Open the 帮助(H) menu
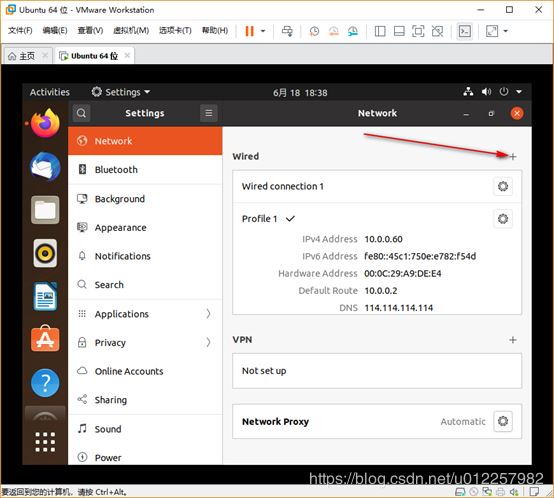This screenshot has width=554, height=498. click(215, 30)
